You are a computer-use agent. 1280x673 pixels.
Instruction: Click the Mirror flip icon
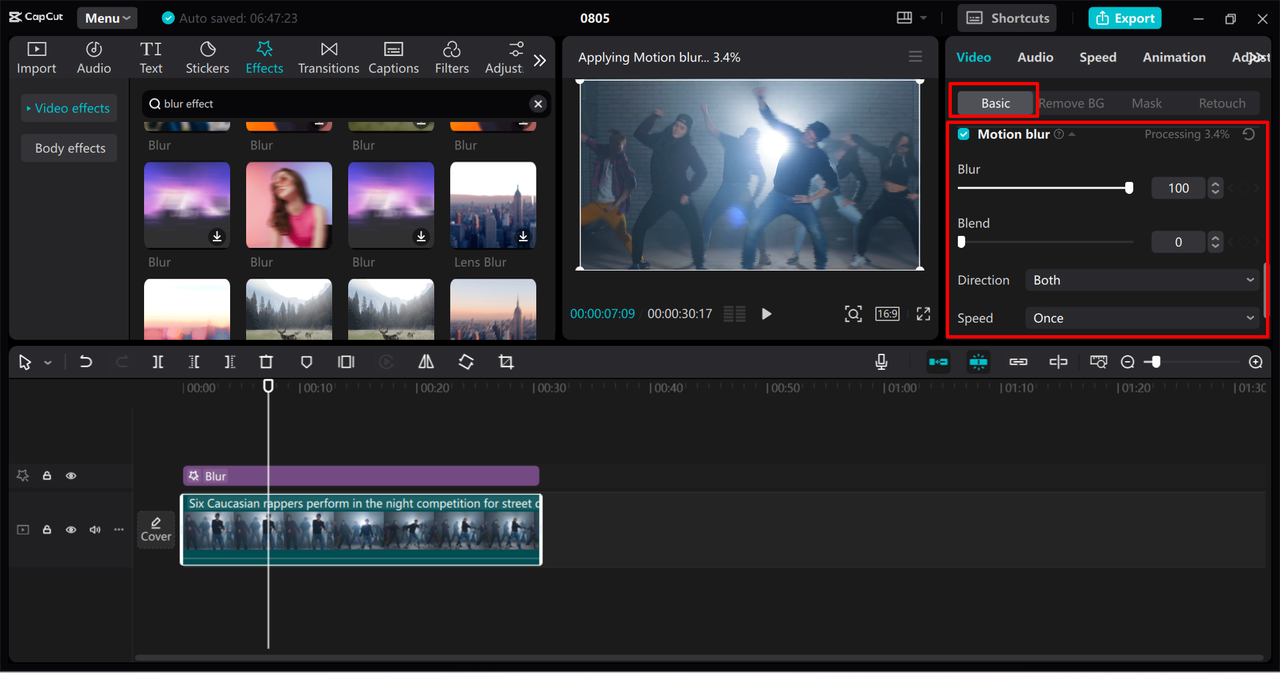pos(426,362)
